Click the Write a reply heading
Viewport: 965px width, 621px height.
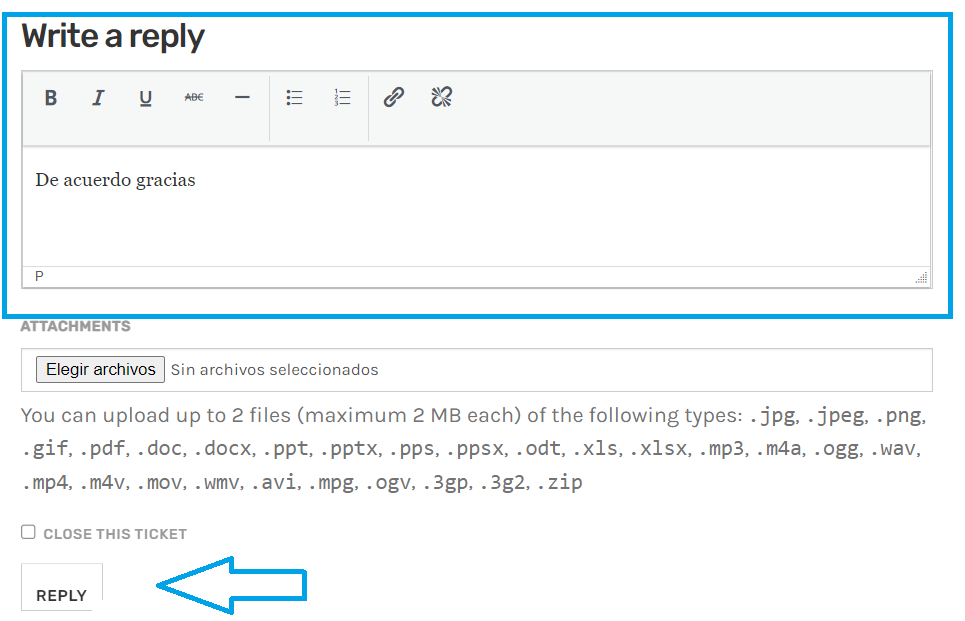(113, 36)
